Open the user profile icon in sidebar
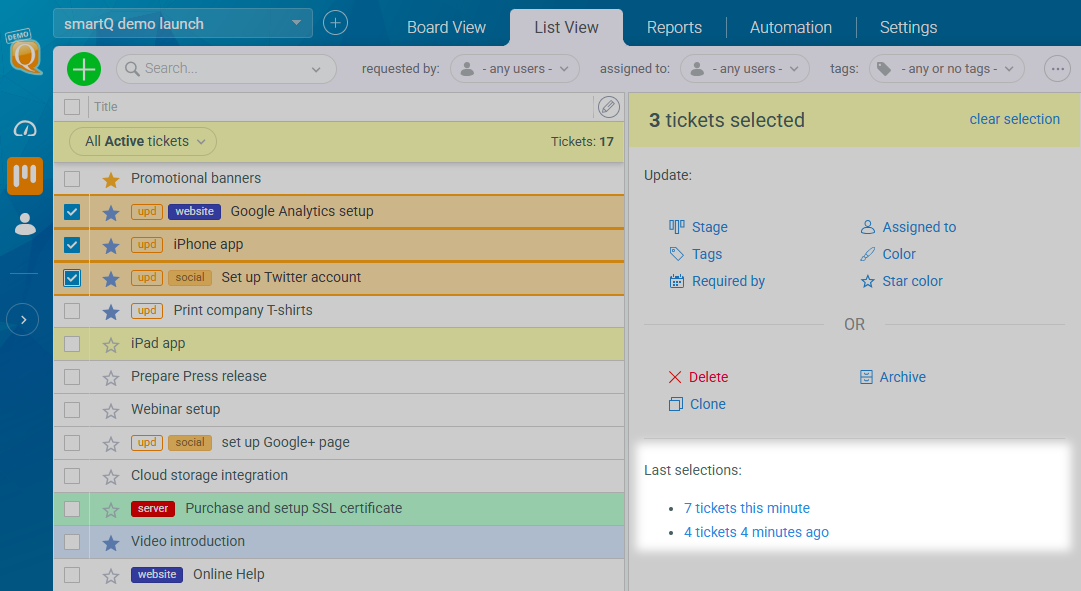 [x=25, y=224]
